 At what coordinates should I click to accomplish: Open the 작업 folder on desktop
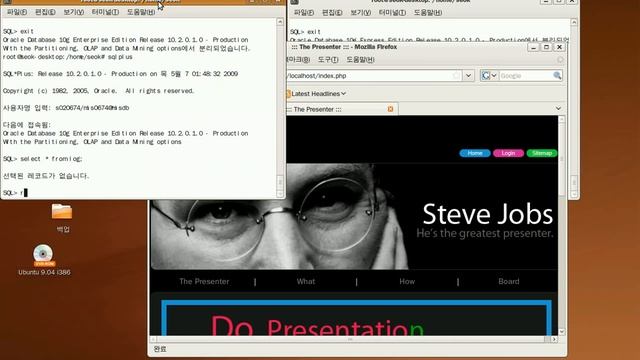62,212
